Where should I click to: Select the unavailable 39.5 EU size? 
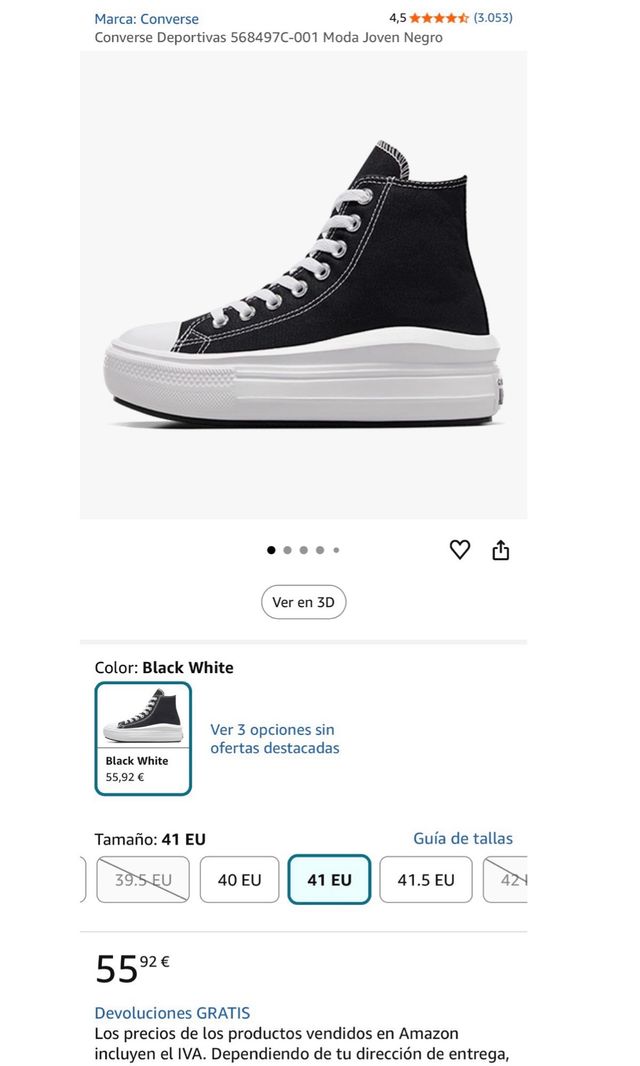click(x=142, y=879)
